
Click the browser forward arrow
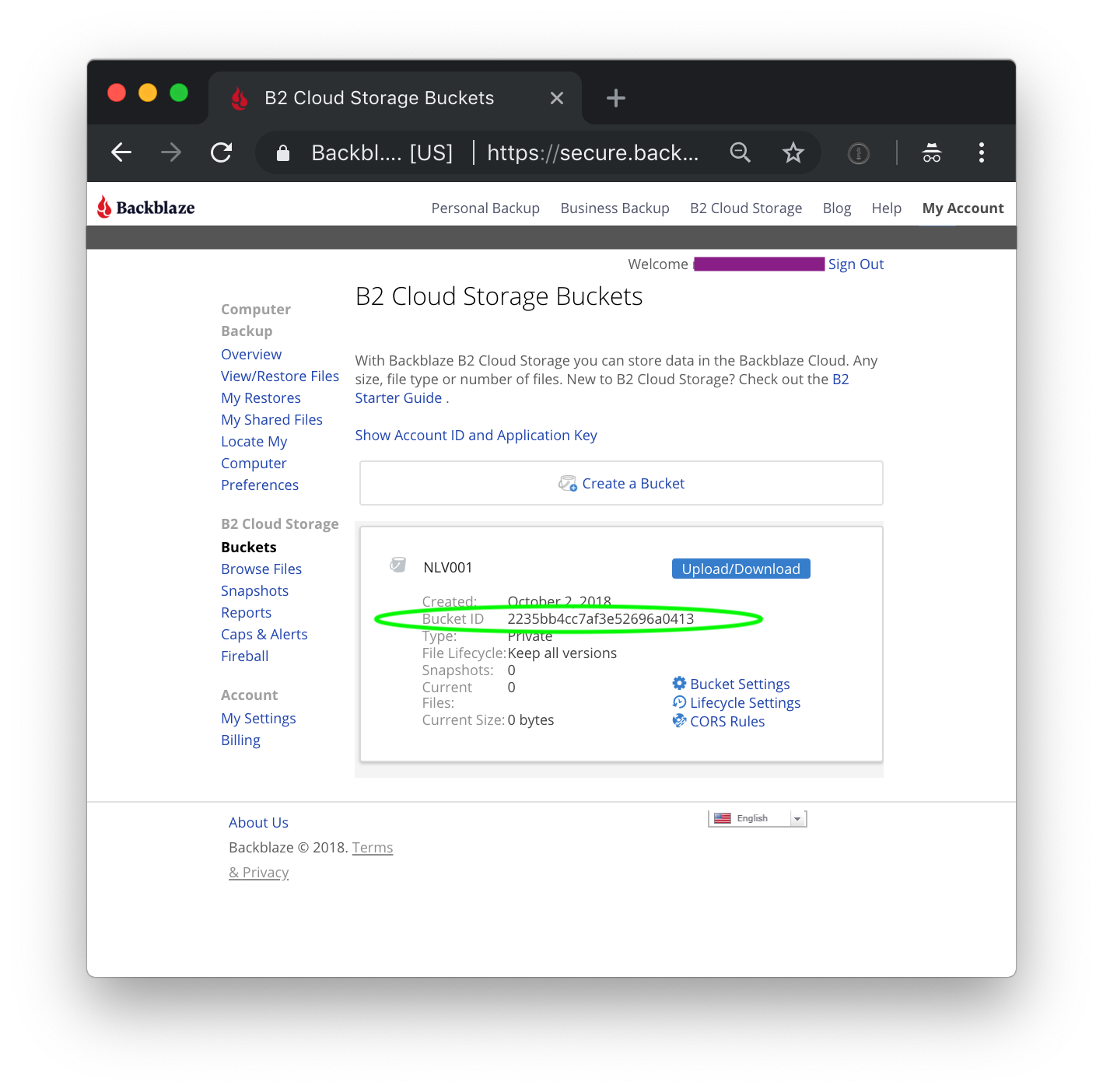coord(171,152)
